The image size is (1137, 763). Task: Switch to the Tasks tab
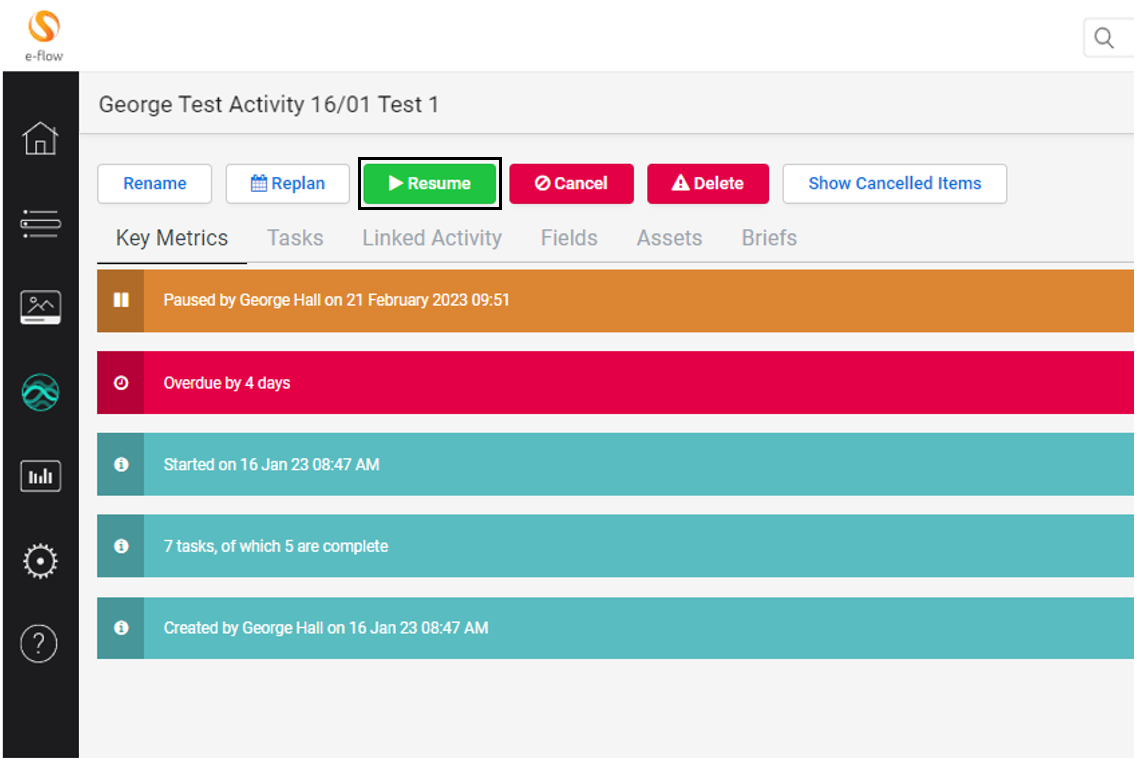click(x=295, y=238)
